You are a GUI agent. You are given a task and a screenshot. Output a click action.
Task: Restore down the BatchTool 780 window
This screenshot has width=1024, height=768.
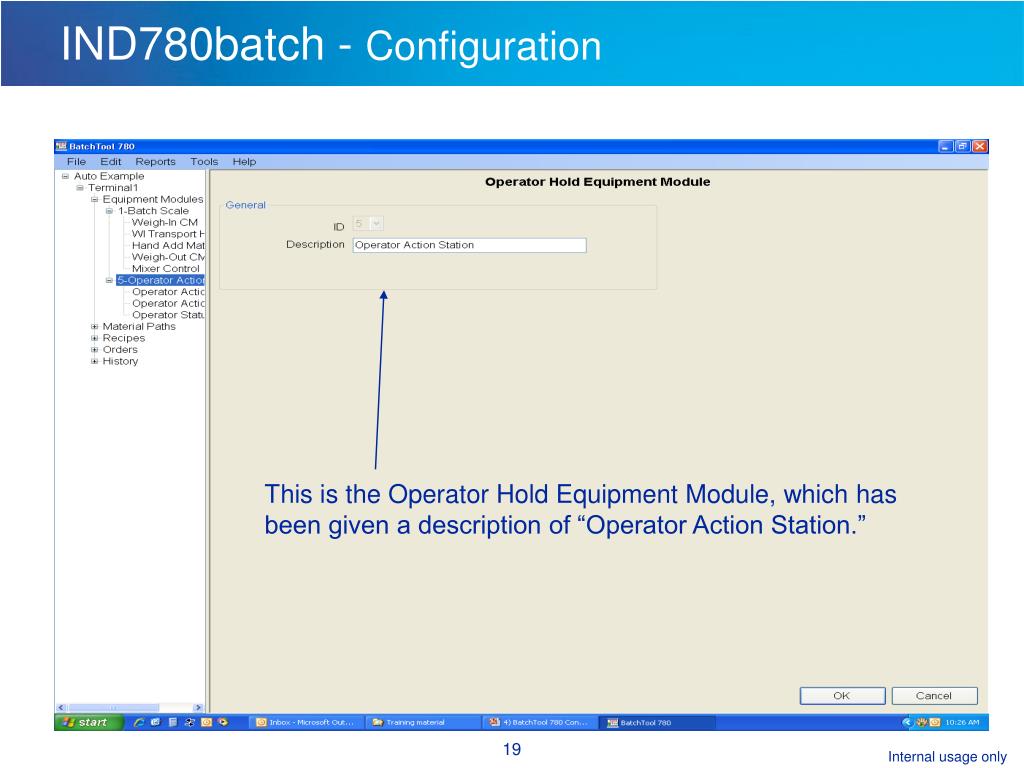963,146
